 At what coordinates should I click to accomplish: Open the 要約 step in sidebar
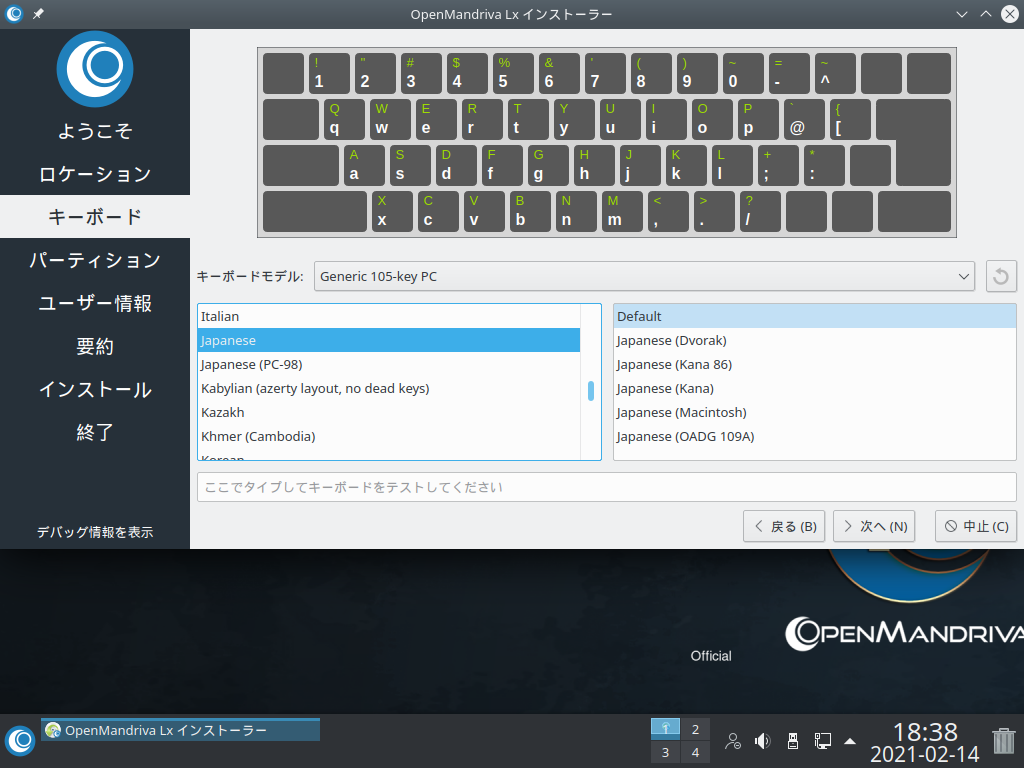[95, 346]
